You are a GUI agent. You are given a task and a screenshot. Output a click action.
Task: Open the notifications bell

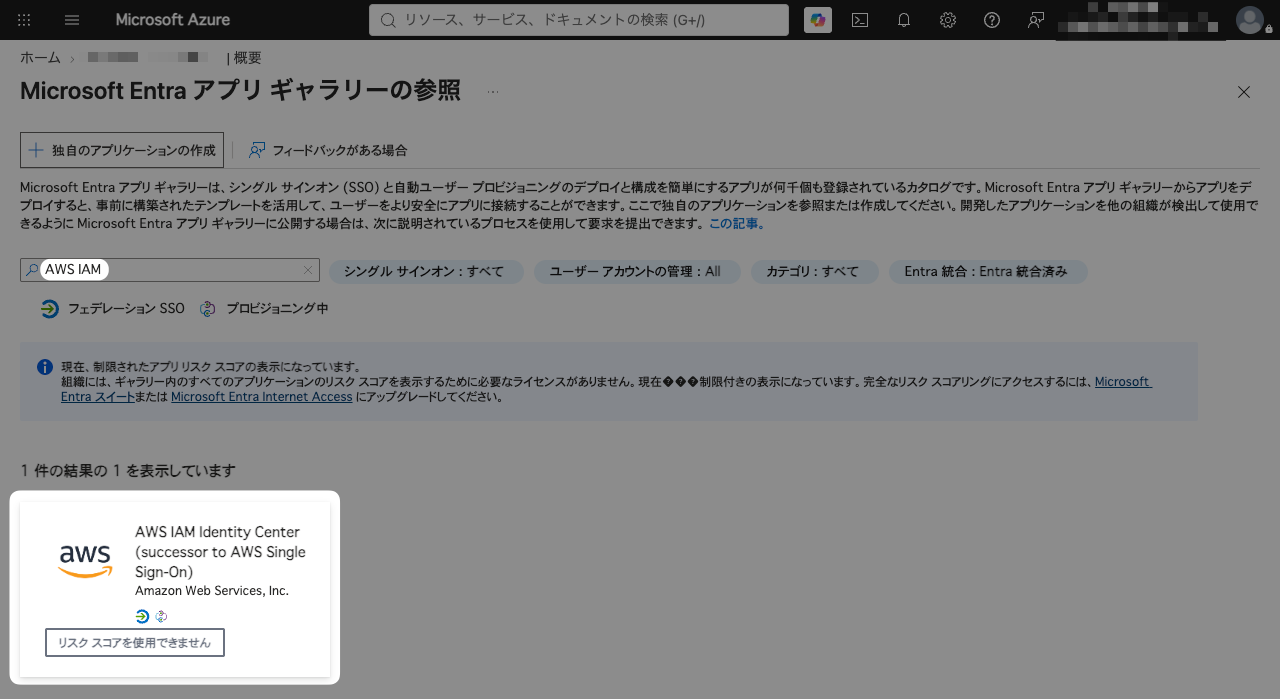(x=904, y=20)
